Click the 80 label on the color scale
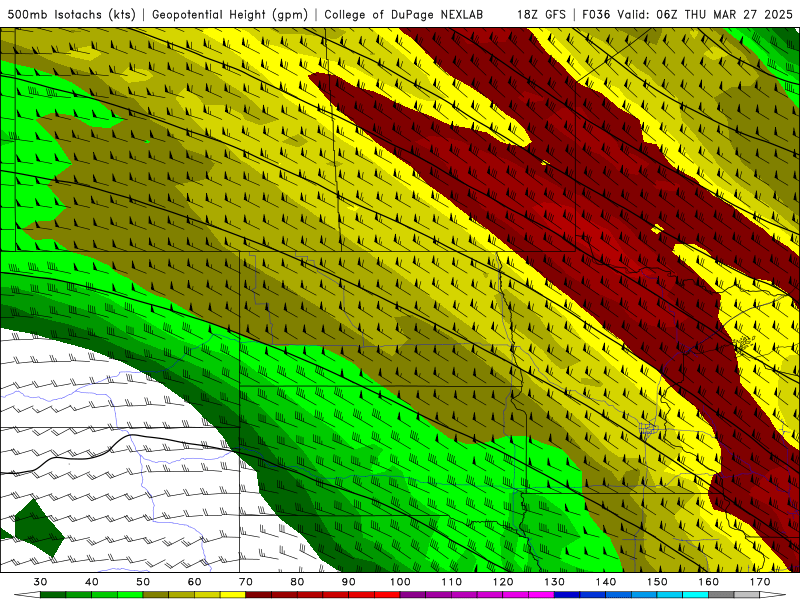Viewport: 800px width, 600px height. click(297, 582)
